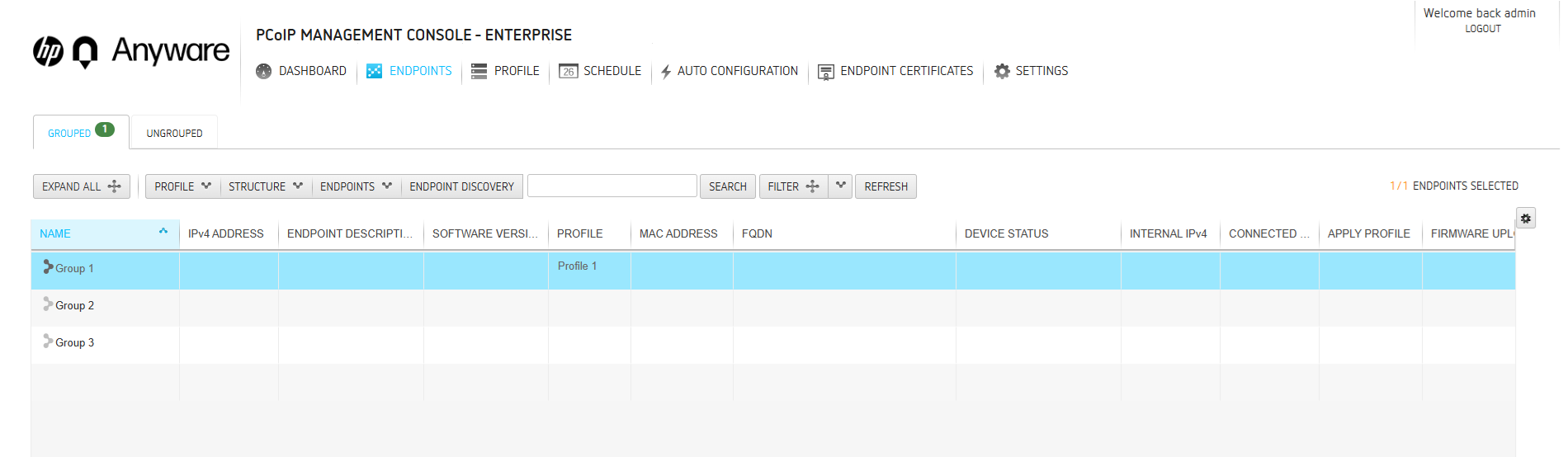Open column settings gear above table
The height and width of the screenshot is (457, 1568).
click(1526, 219)
